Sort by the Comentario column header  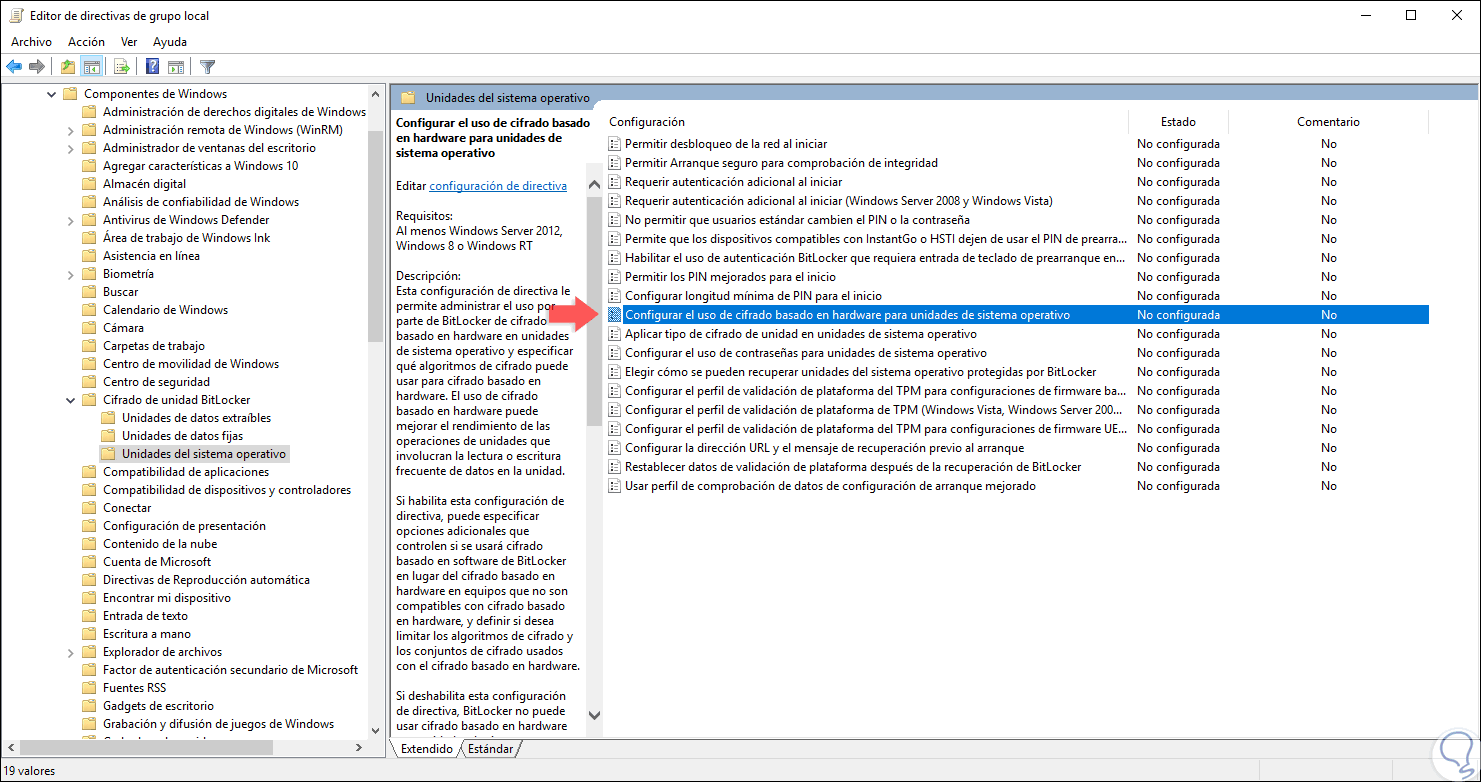pos(1328,122)
